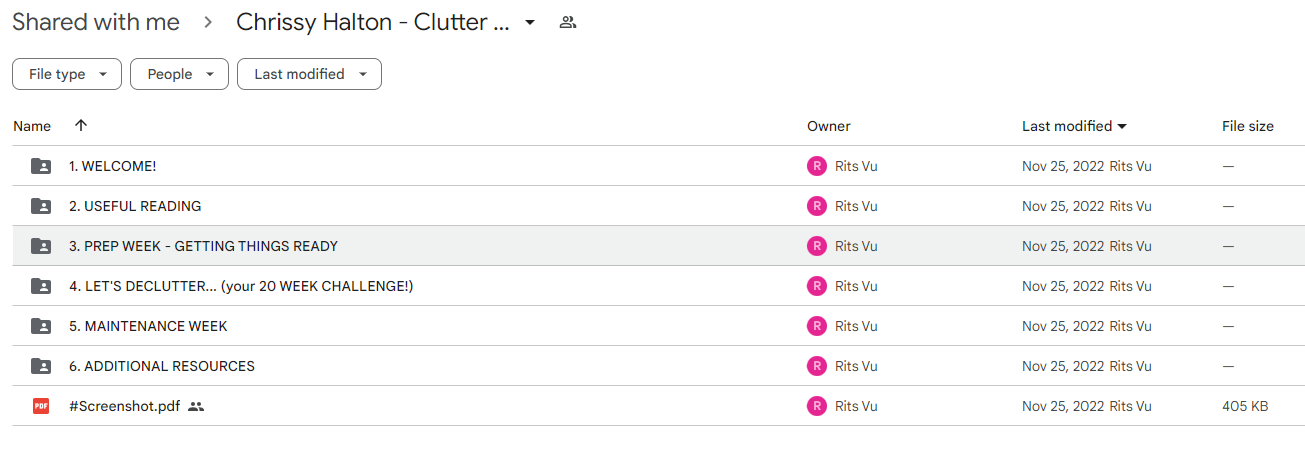Go to Shared with me breadcrumb
The height and width of the screenshot is (450, 1305).
pyautogui.click(x=96, y=22)
